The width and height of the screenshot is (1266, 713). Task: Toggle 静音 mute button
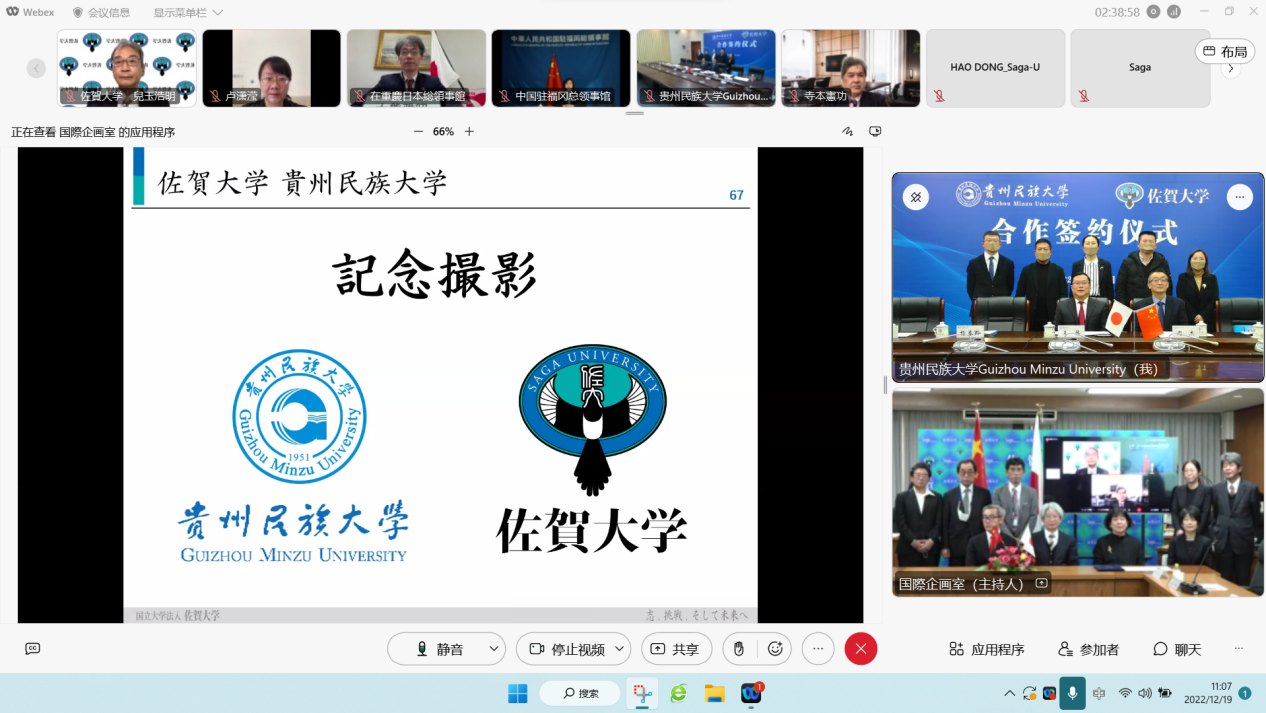pyautogui.click(x=439, y=649)
